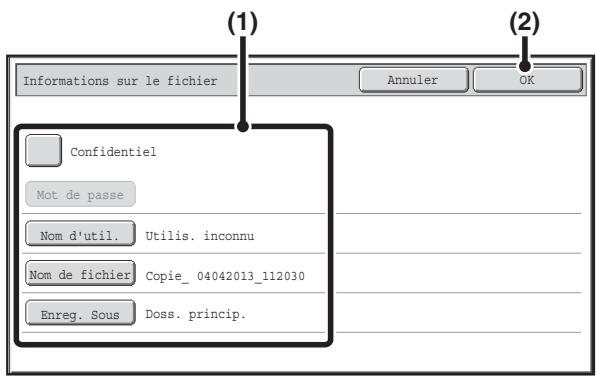Click the Informations sur le fichier title

(x=120, y=81)
